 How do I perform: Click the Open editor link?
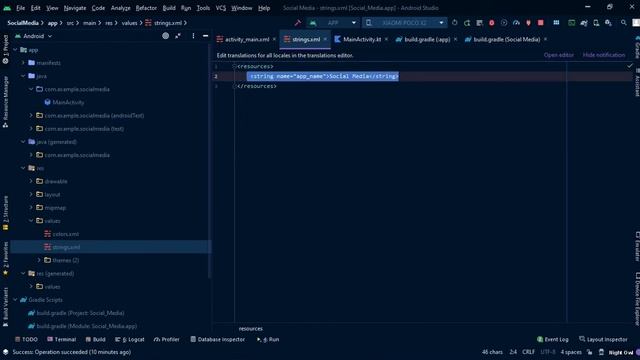[x=558, y=55]
